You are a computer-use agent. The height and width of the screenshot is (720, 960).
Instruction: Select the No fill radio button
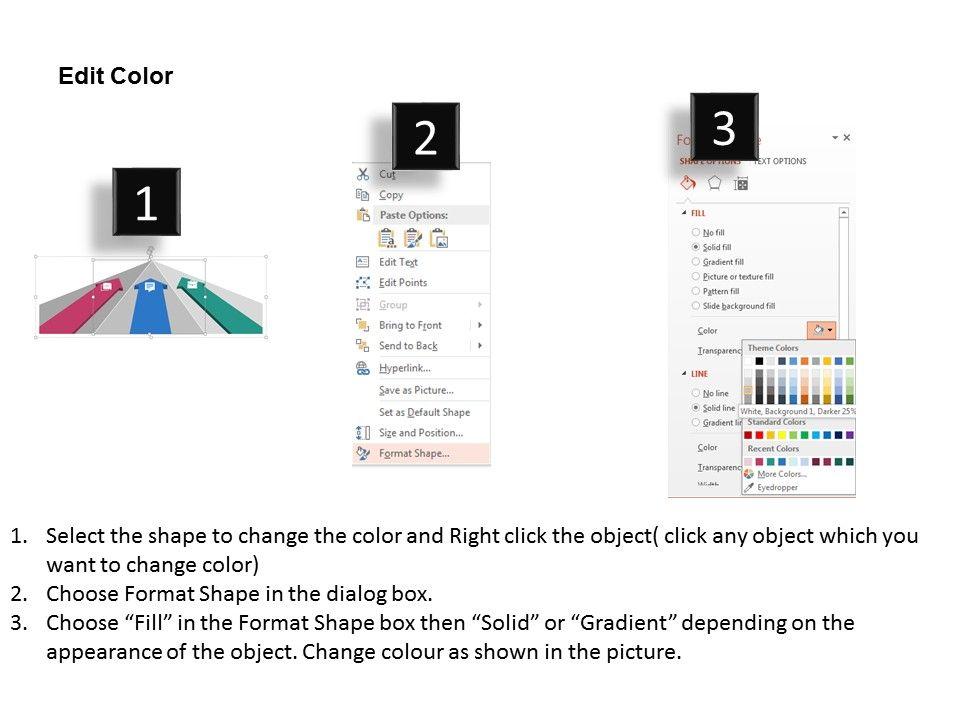click(695, 232)
